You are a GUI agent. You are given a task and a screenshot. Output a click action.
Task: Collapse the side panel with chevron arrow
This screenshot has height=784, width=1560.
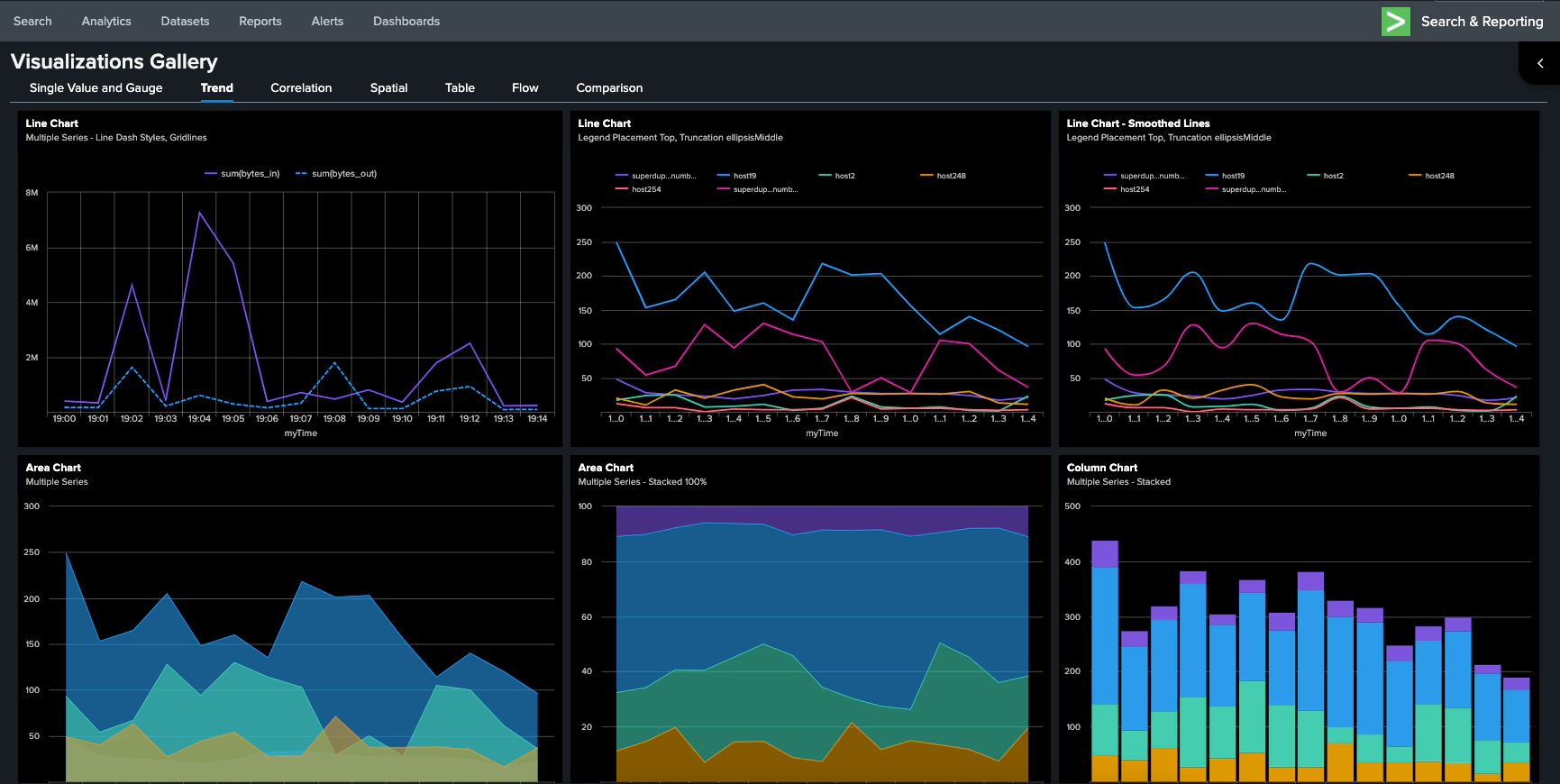point(1540,63)
